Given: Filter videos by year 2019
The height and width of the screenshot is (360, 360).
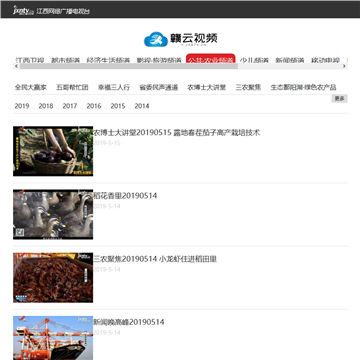Looking at the screenshot, I should (x=22, y=106).
